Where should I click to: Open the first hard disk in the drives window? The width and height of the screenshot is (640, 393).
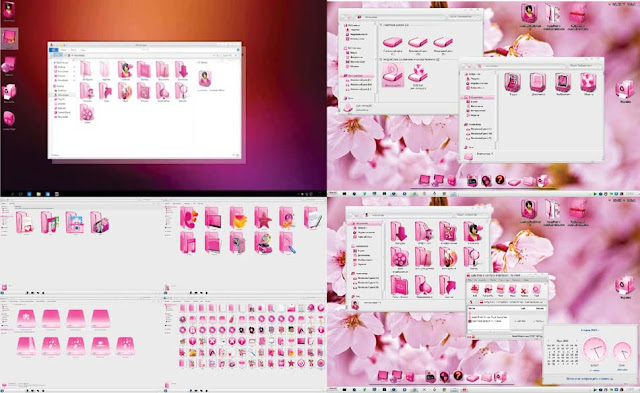[393, 42]
